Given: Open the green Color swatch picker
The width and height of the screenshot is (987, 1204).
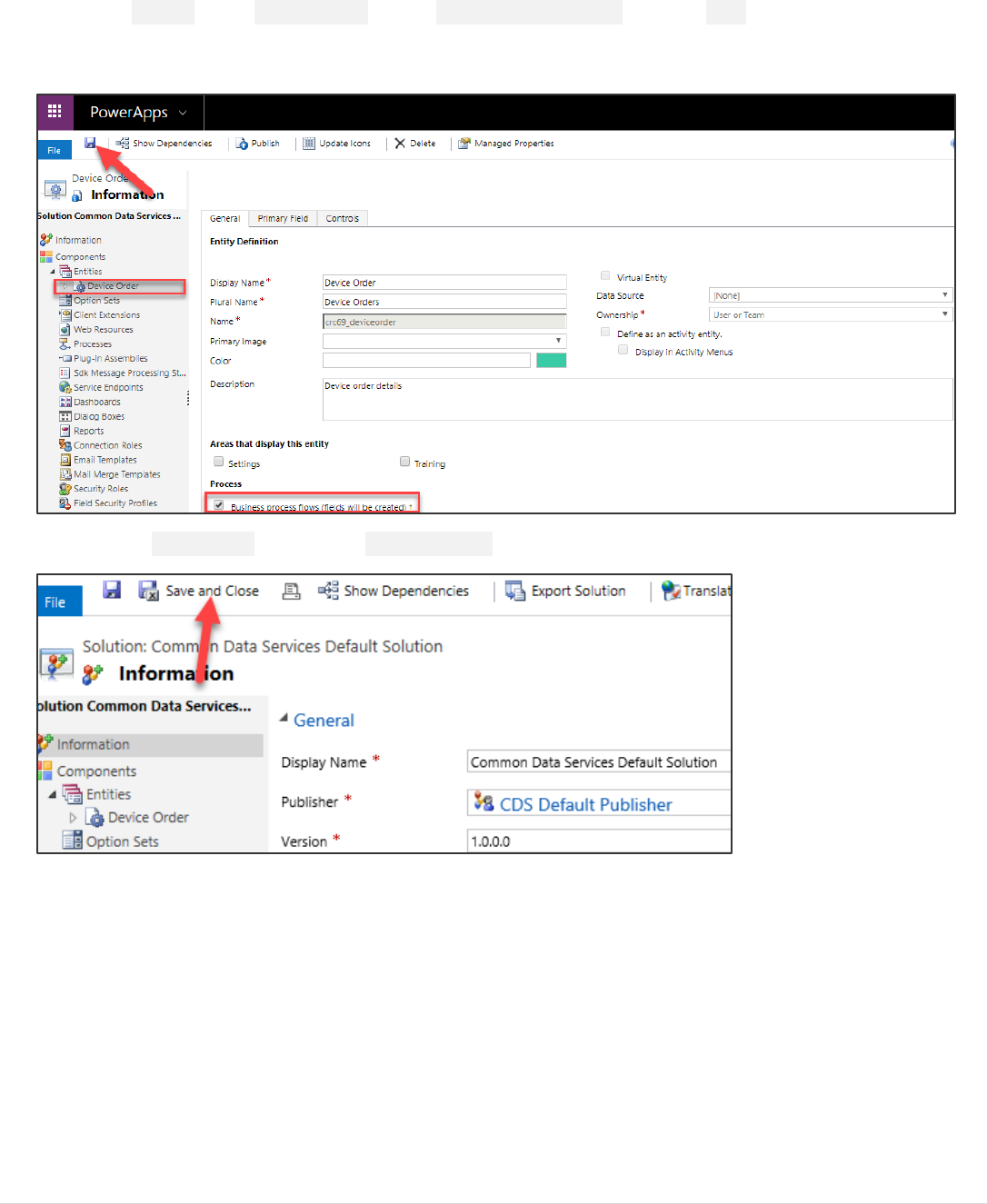Looking at the screenshot, I should [x=552, y=361].
